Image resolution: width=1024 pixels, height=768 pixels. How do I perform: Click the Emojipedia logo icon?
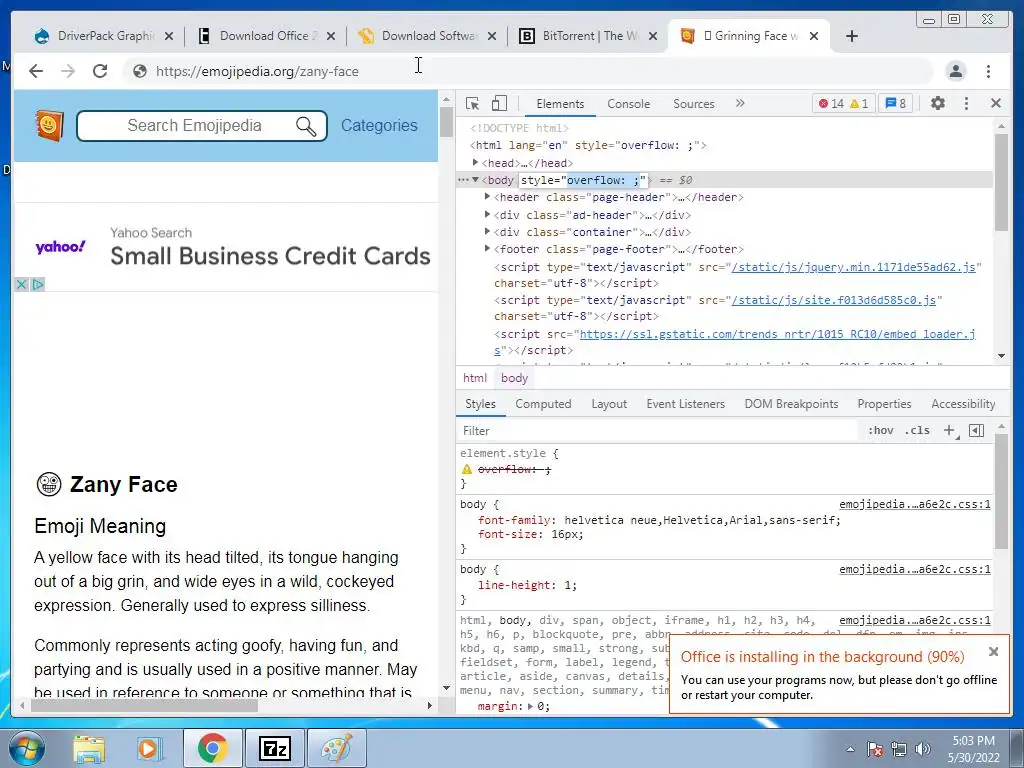pos(49,125)
